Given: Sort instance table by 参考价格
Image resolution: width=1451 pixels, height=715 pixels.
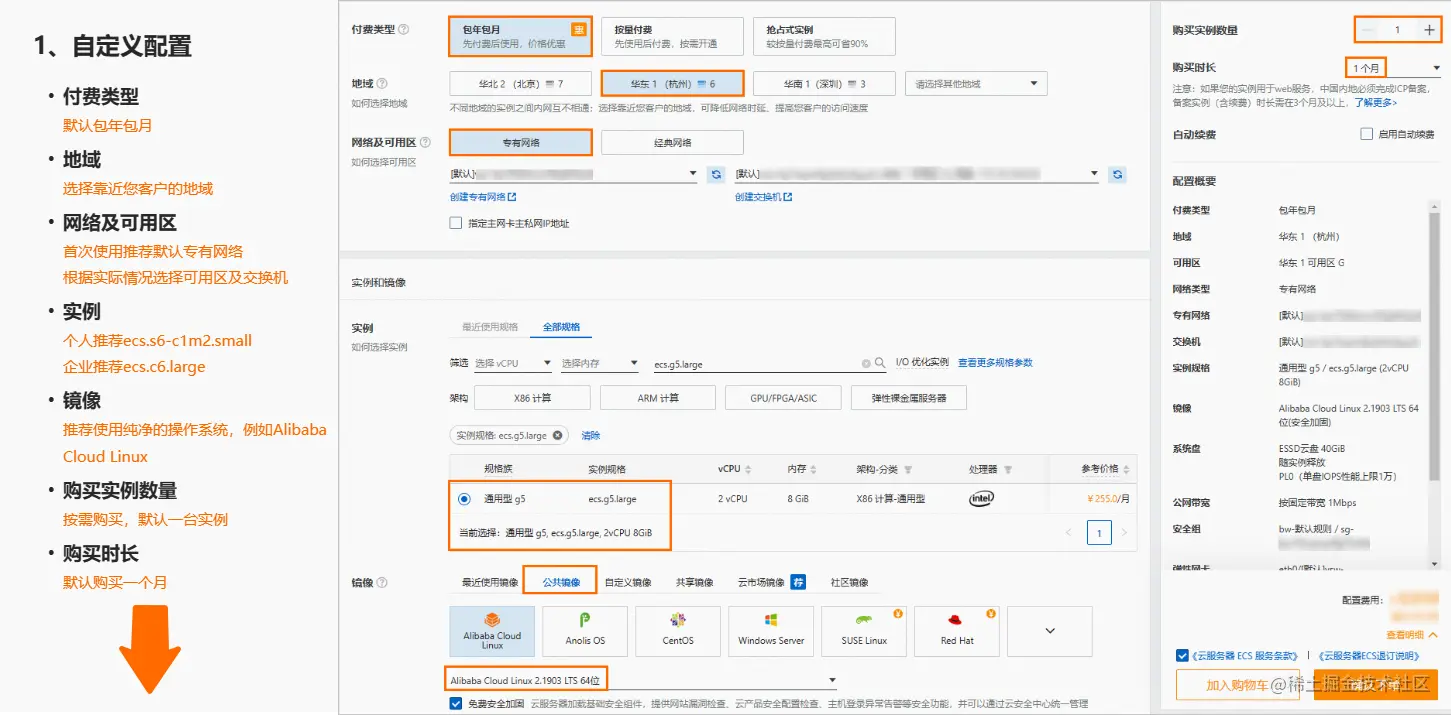Looking at the screenshot, I should pos(1128,470).
